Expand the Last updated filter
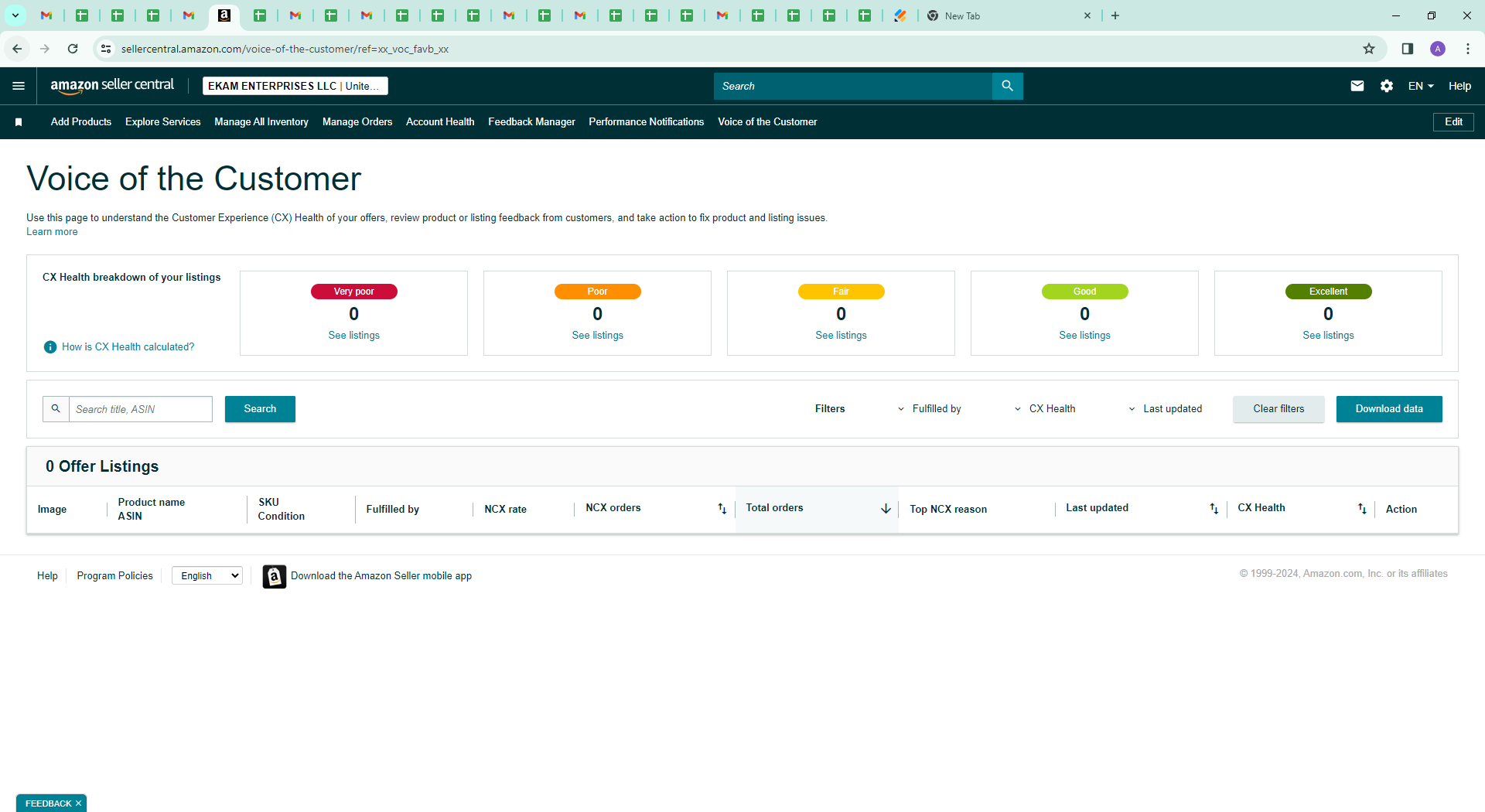Image resolution: width=1485 pixels, height=812 pixels. tap(1165, 409)
